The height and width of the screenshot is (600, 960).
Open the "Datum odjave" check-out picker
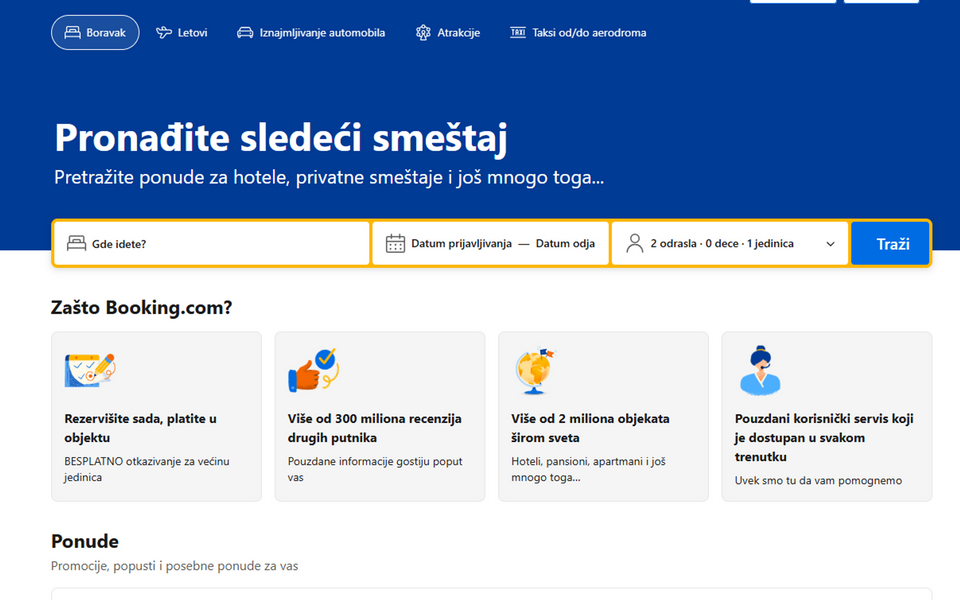point(565,244)
